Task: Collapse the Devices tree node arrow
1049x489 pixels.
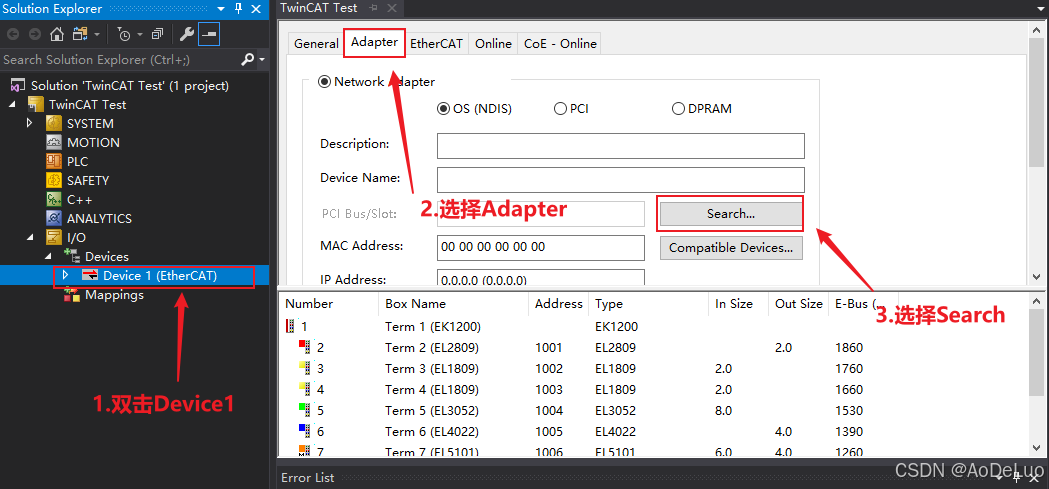Action: 49,257
